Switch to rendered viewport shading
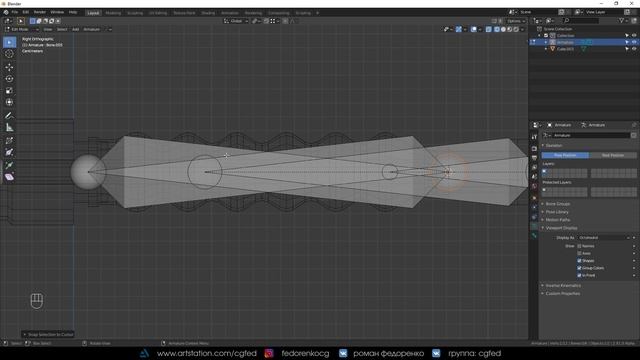Image resolution: width=640 pixels, height=360 pixels. point(516,29)
